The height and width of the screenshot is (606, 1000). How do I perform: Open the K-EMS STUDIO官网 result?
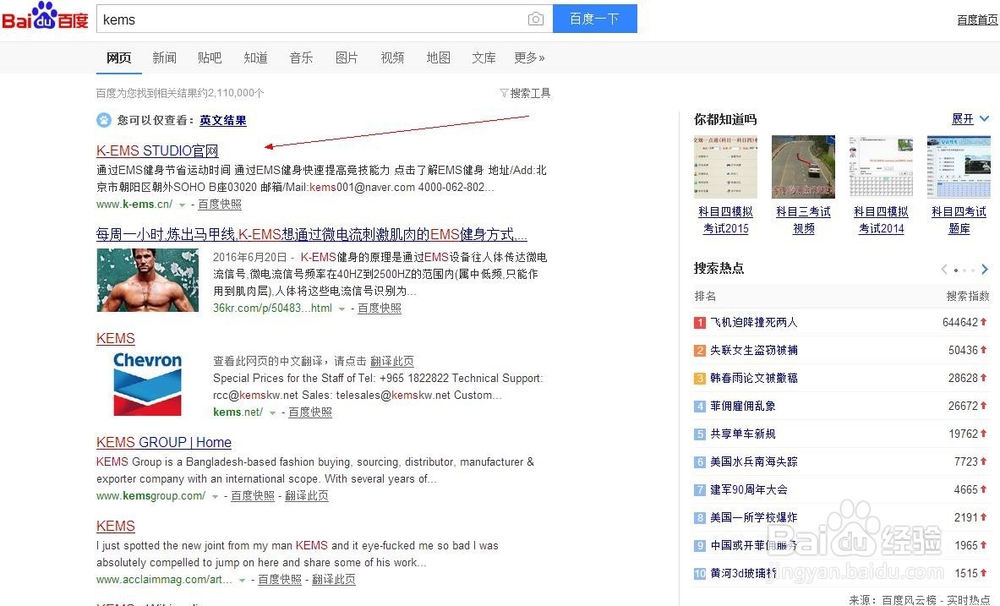coord(158,151)
